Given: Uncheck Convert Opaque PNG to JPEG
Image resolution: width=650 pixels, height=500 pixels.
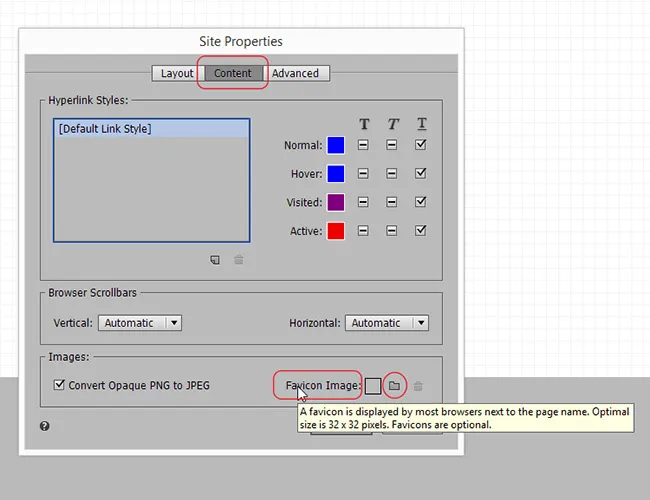Looking at the screenshot, I should tap(60, 385).
